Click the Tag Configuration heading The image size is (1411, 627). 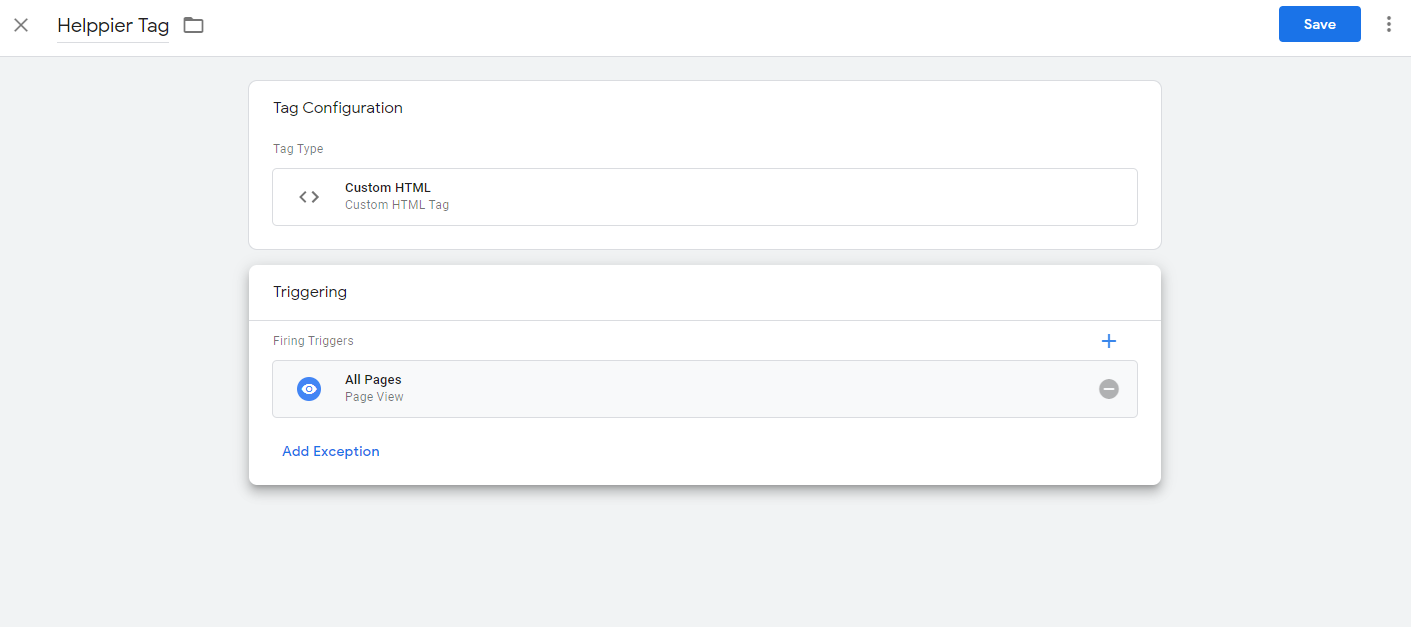338,108
